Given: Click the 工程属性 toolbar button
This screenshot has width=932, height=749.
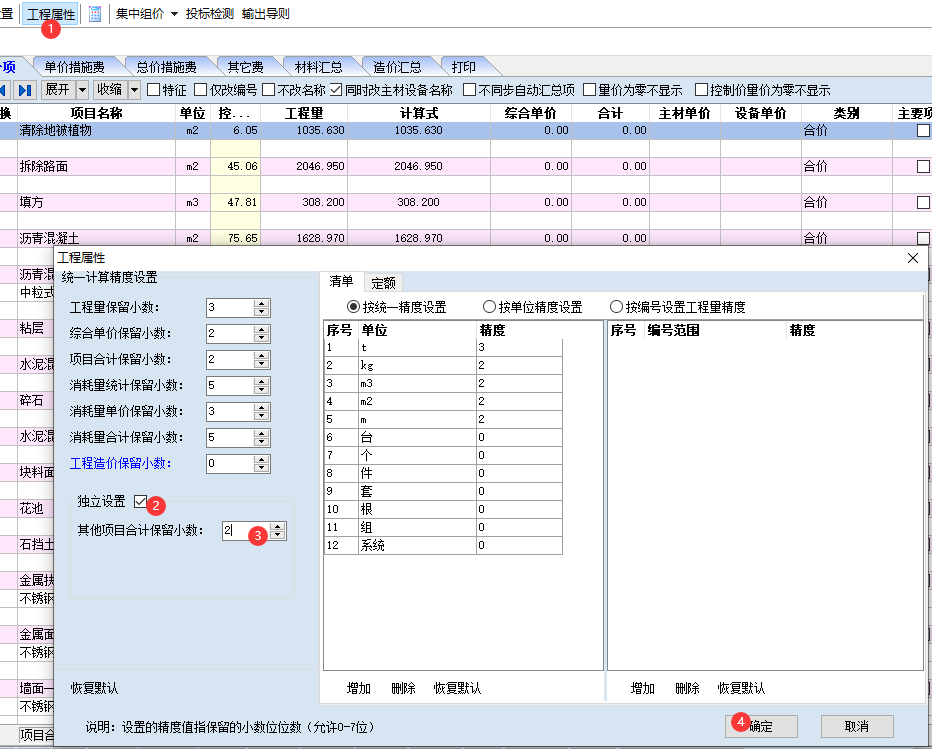Looking at the screenshot, I should 50,14.
